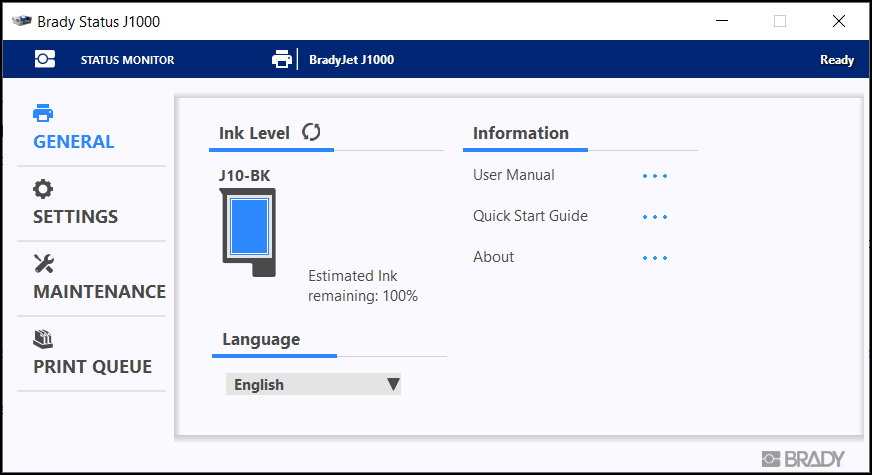The width and height of the screenshot is (872, 475).
Task: Click the Information heading
Action: 521,133
